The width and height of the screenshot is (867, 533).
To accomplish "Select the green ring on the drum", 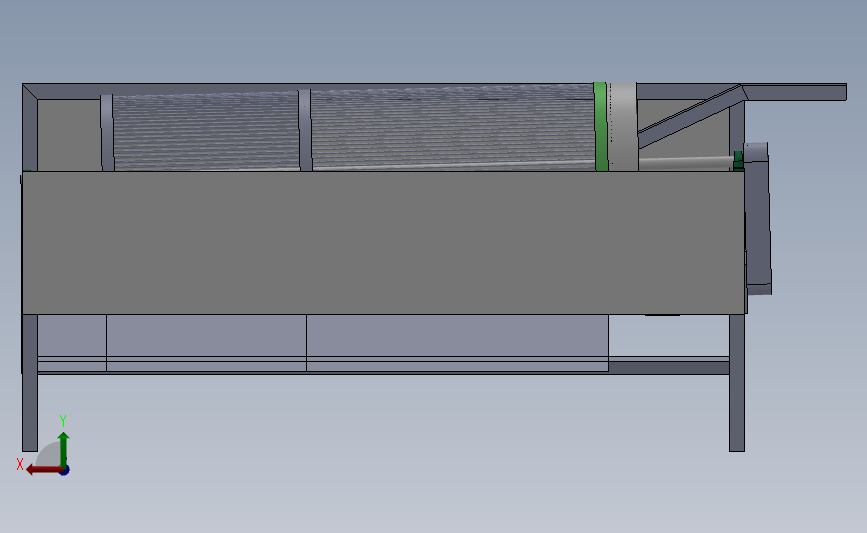I will (601, 127).
